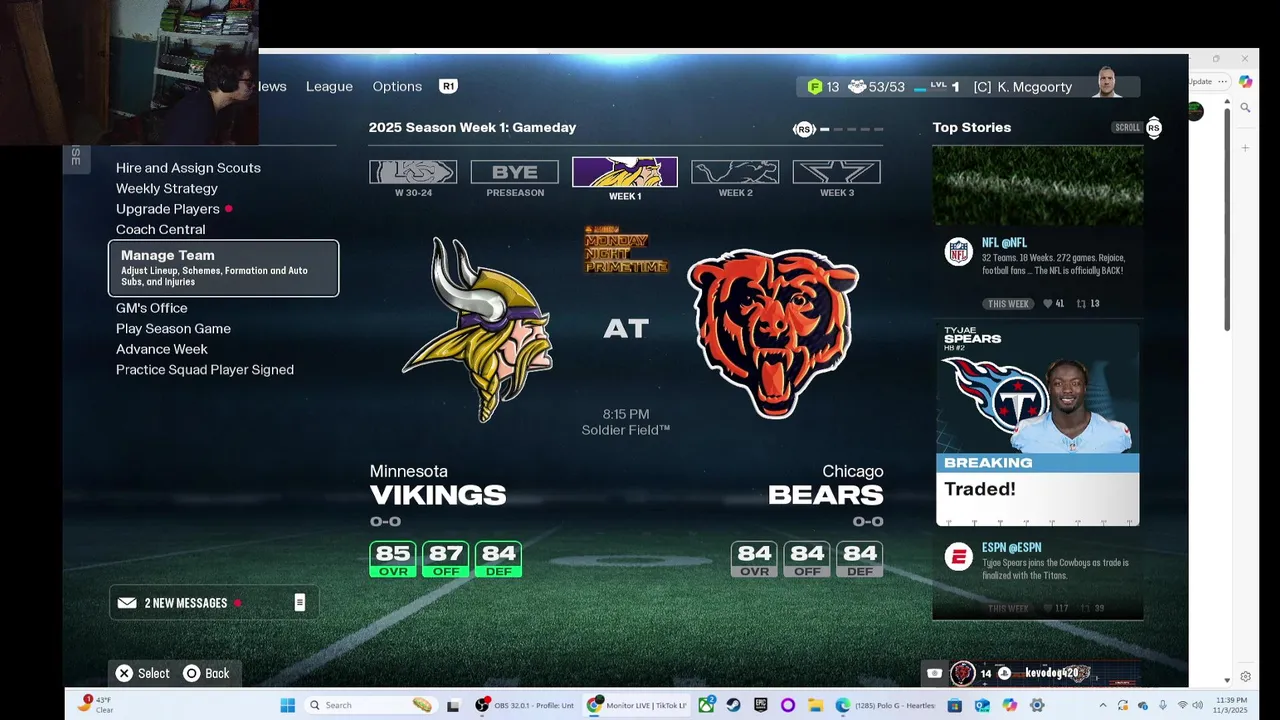Open the Polo G Edge window in taskbar
This screenshot has width=1280, height=720.
click(887, 705)
